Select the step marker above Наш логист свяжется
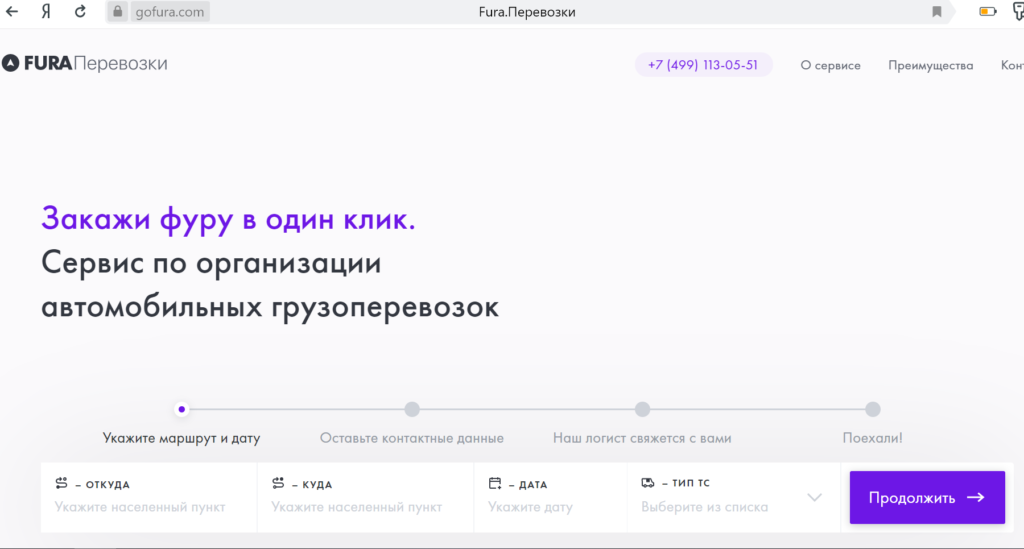 pos(643,409)
